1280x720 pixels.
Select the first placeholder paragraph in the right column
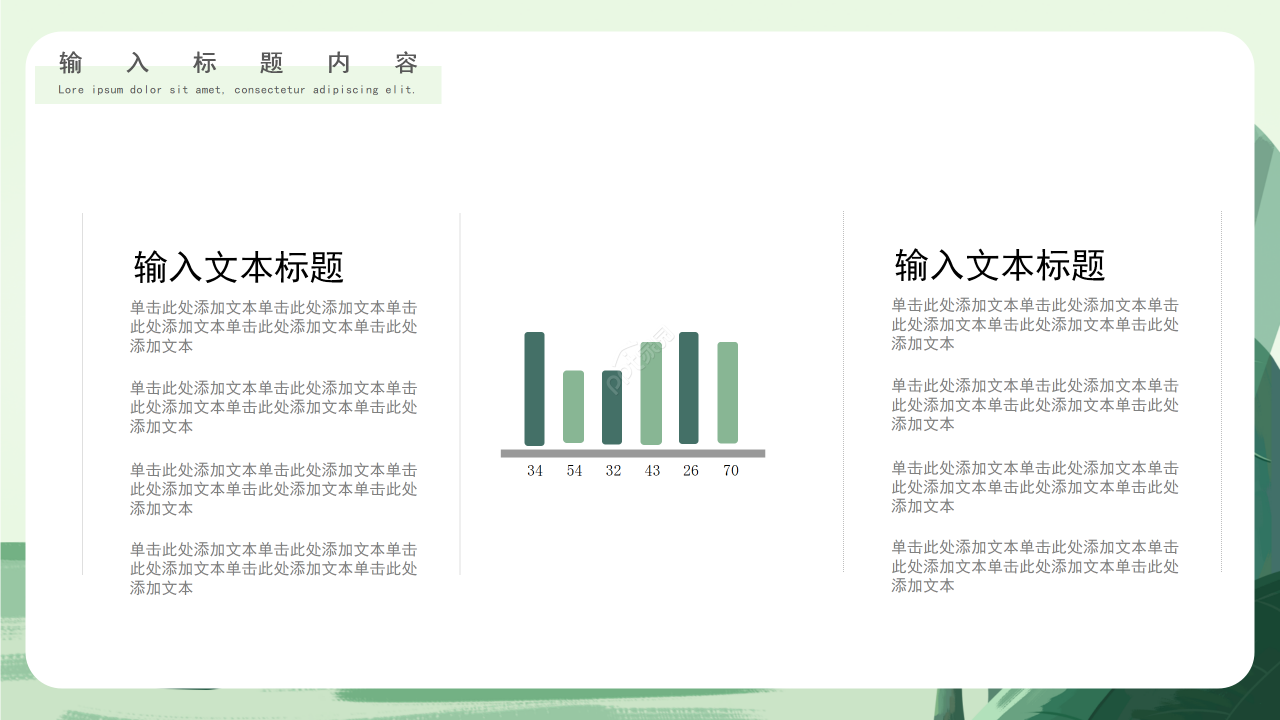click(x=1035, y=324)
